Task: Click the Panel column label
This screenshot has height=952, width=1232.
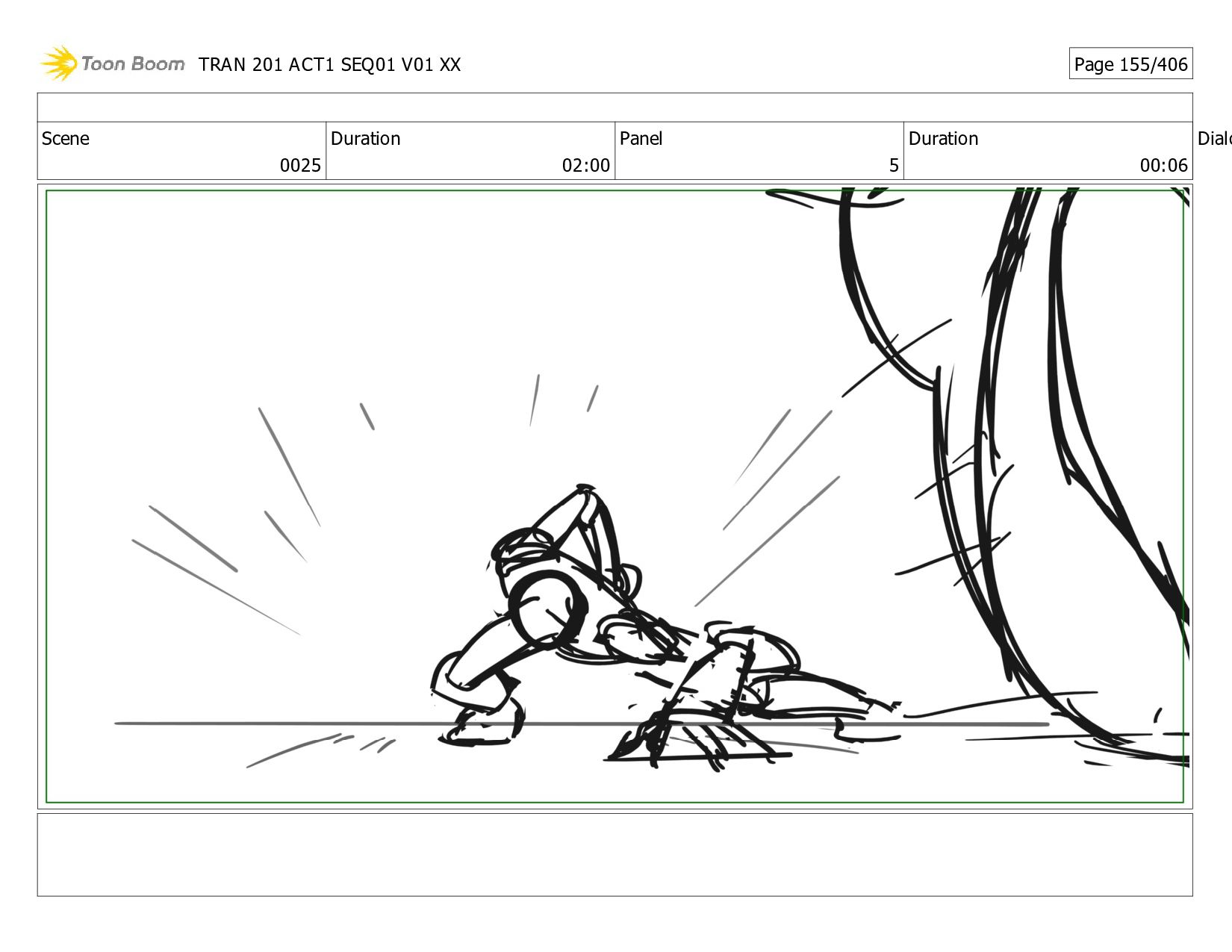Action: click(641, 139)
